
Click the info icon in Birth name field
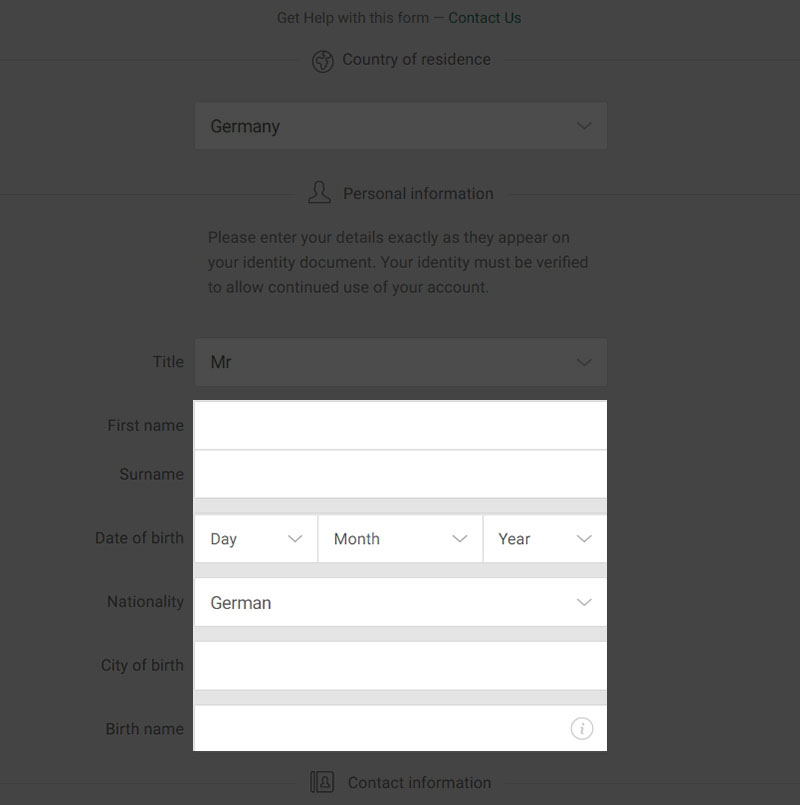pos(582,729)
